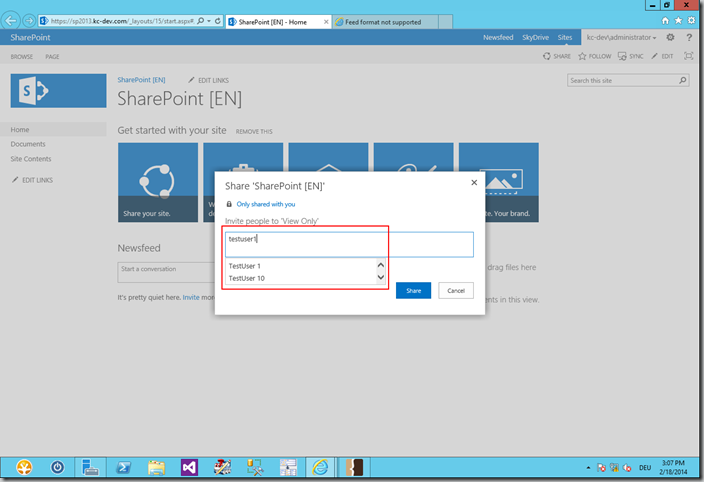Click the Only shared with you link
The width and height of the screenshot is (704, 482).
[266, 204]
